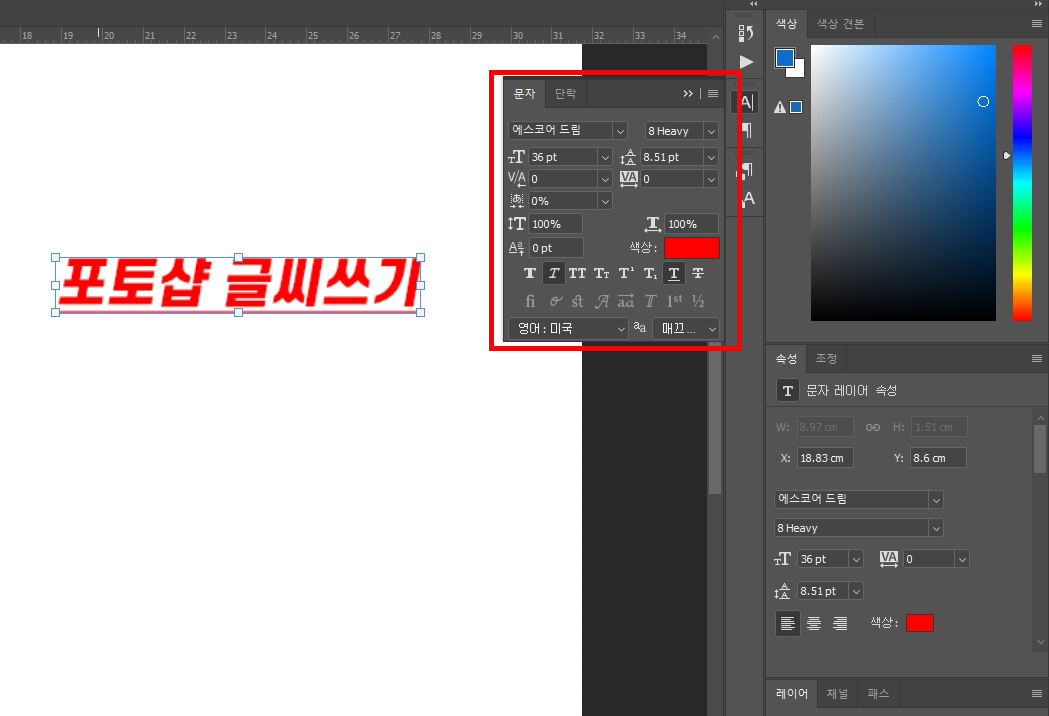
Task: Click the ordinals 1st icon
Action: pyautogui.click(x=674, y=301)
